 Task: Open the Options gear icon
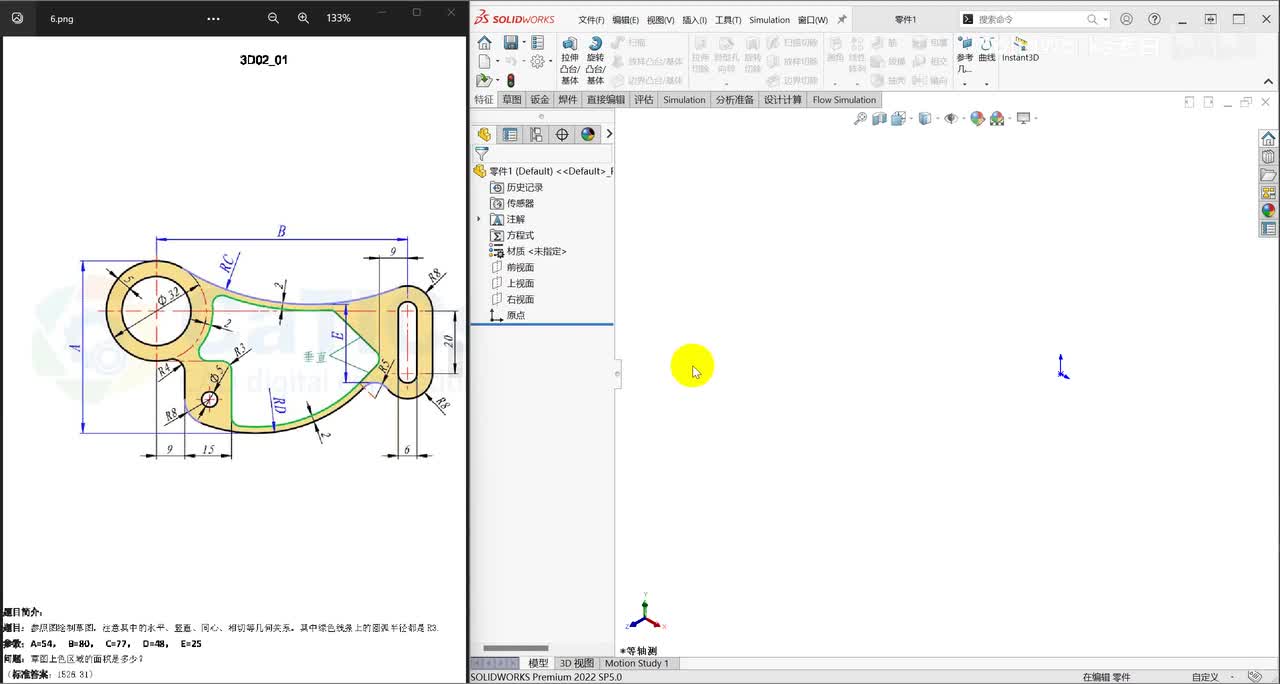(x=538, y=61)
